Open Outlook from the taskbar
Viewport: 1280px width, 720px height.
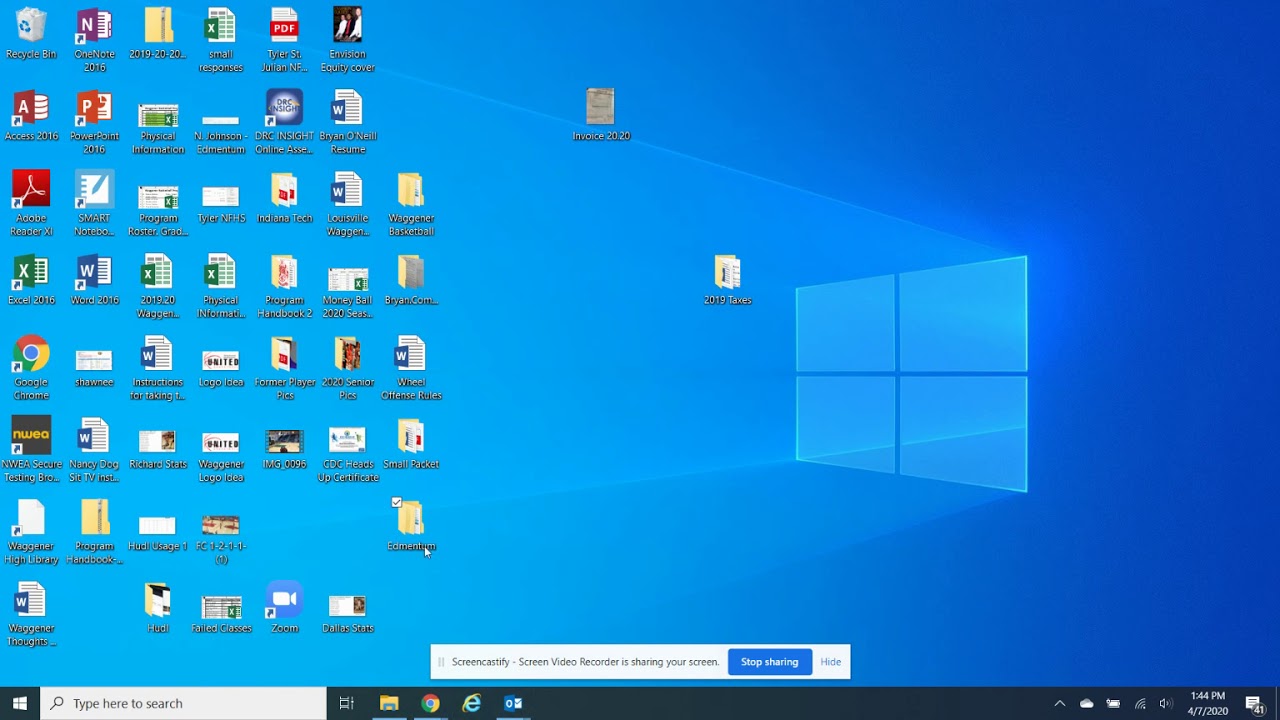point(513,703)
